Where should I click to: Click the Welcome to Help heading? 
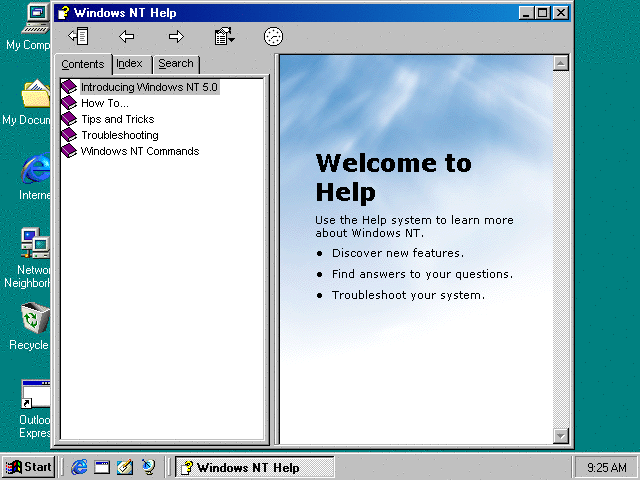tap(393, 178)
